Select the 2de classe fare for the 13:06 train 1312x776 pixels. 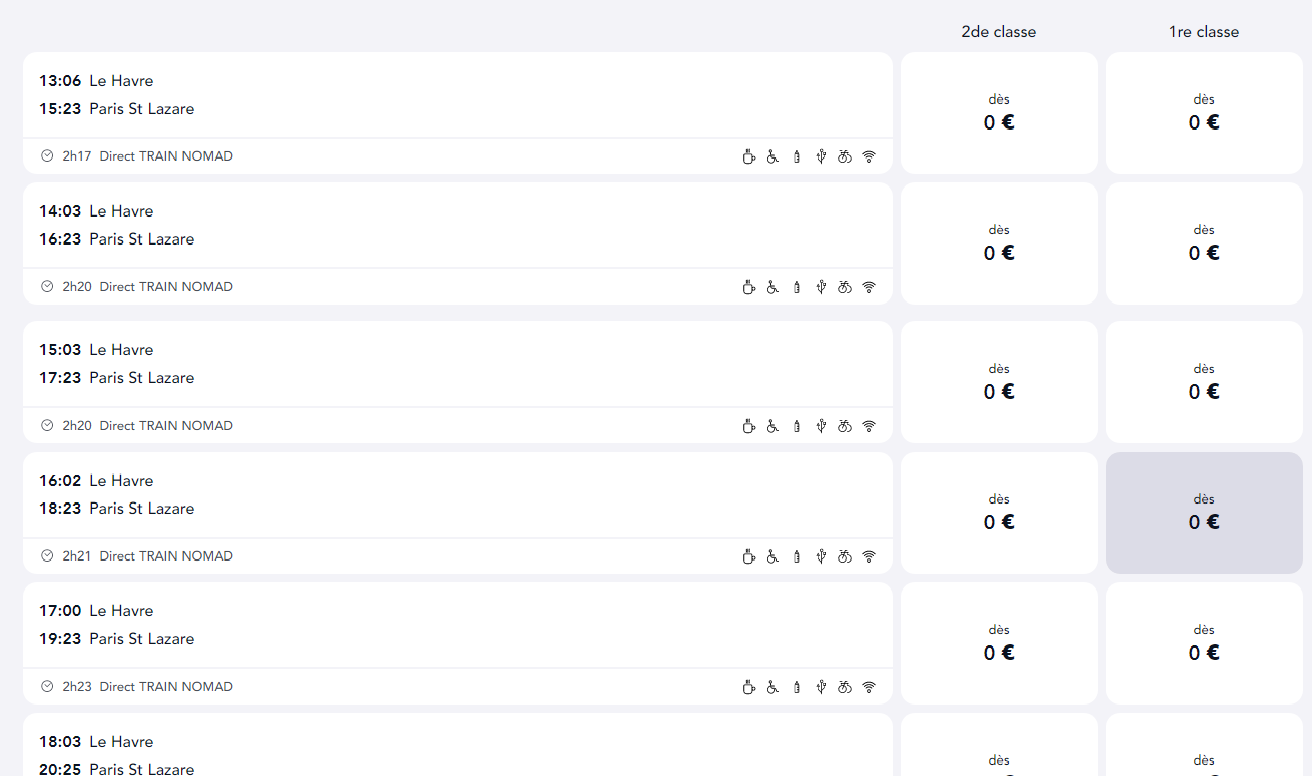coord(999,113)
